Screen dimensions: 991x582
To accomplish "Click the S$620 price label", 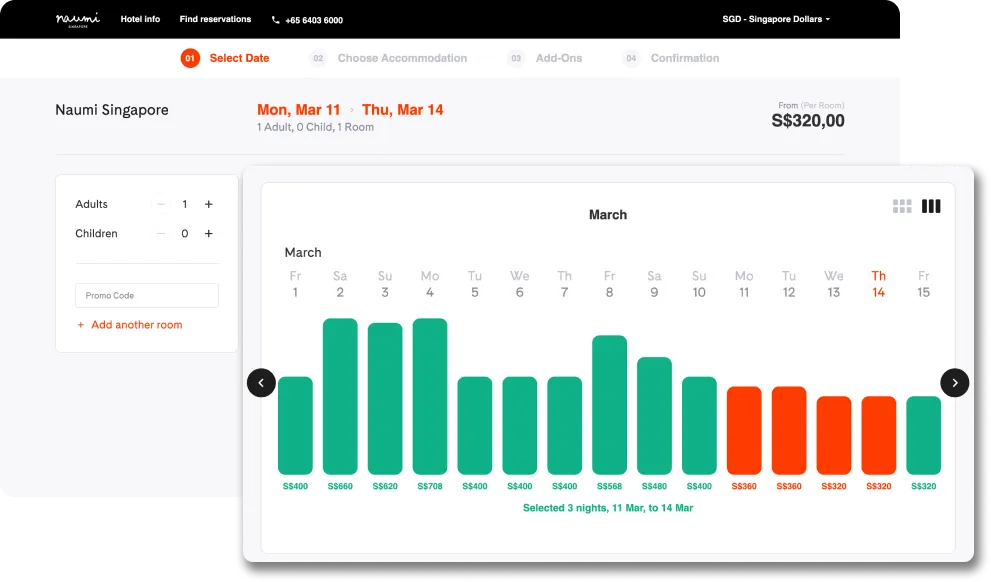I will click(385, 487).
